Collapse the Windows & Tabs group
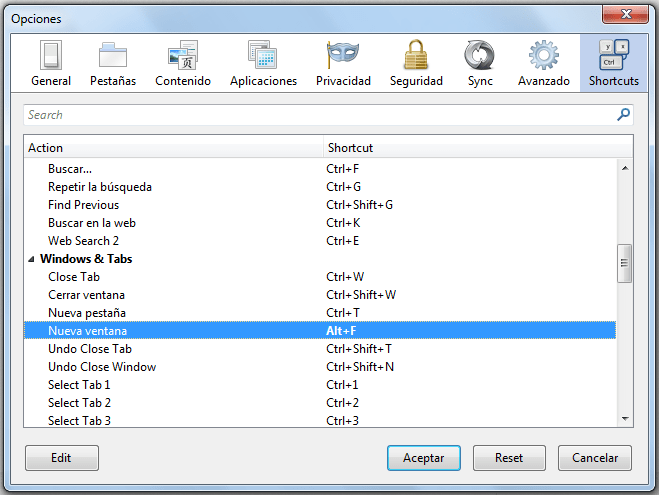The width and height of the screenshot is (659, 495). 31,259
